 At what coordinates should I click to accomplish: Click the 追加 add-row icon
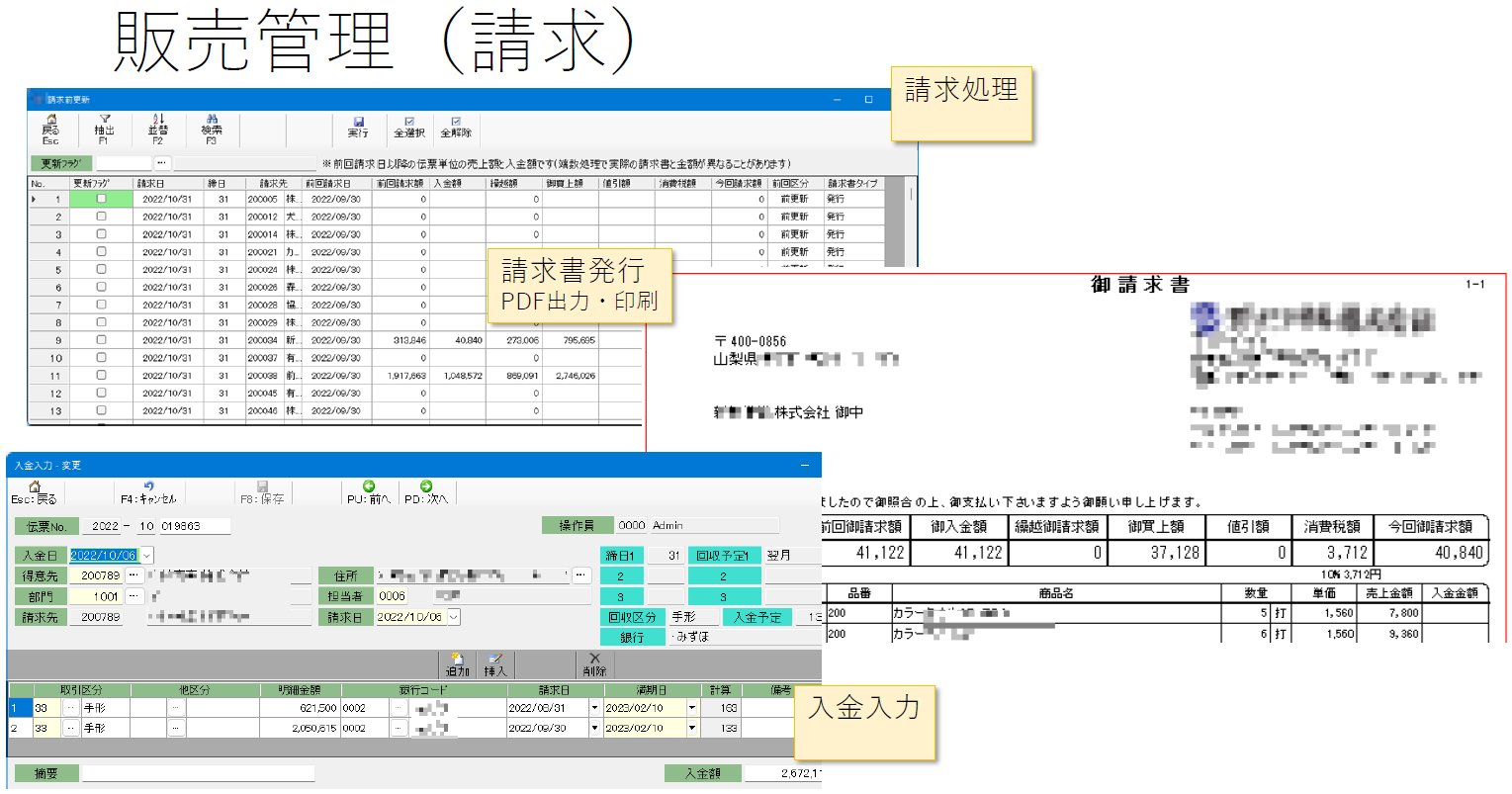pos(458,663)
